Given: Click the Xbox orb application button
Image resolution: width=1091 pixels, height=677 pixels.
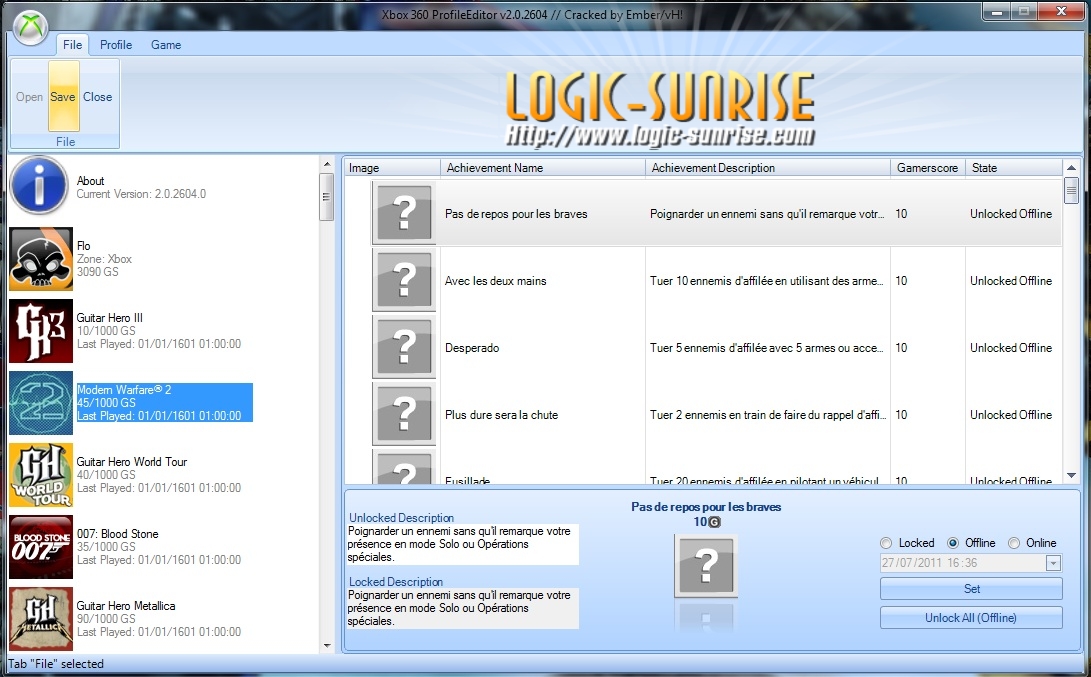Looking at the screenshot, I should tap(31, 28).
